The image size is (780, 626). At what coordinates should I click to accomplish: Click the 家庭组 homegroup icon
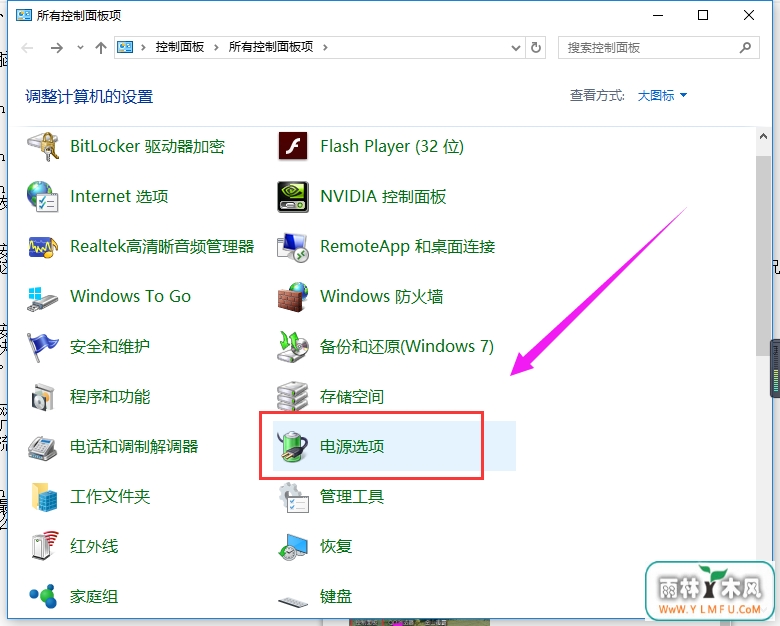pos(43,596)
